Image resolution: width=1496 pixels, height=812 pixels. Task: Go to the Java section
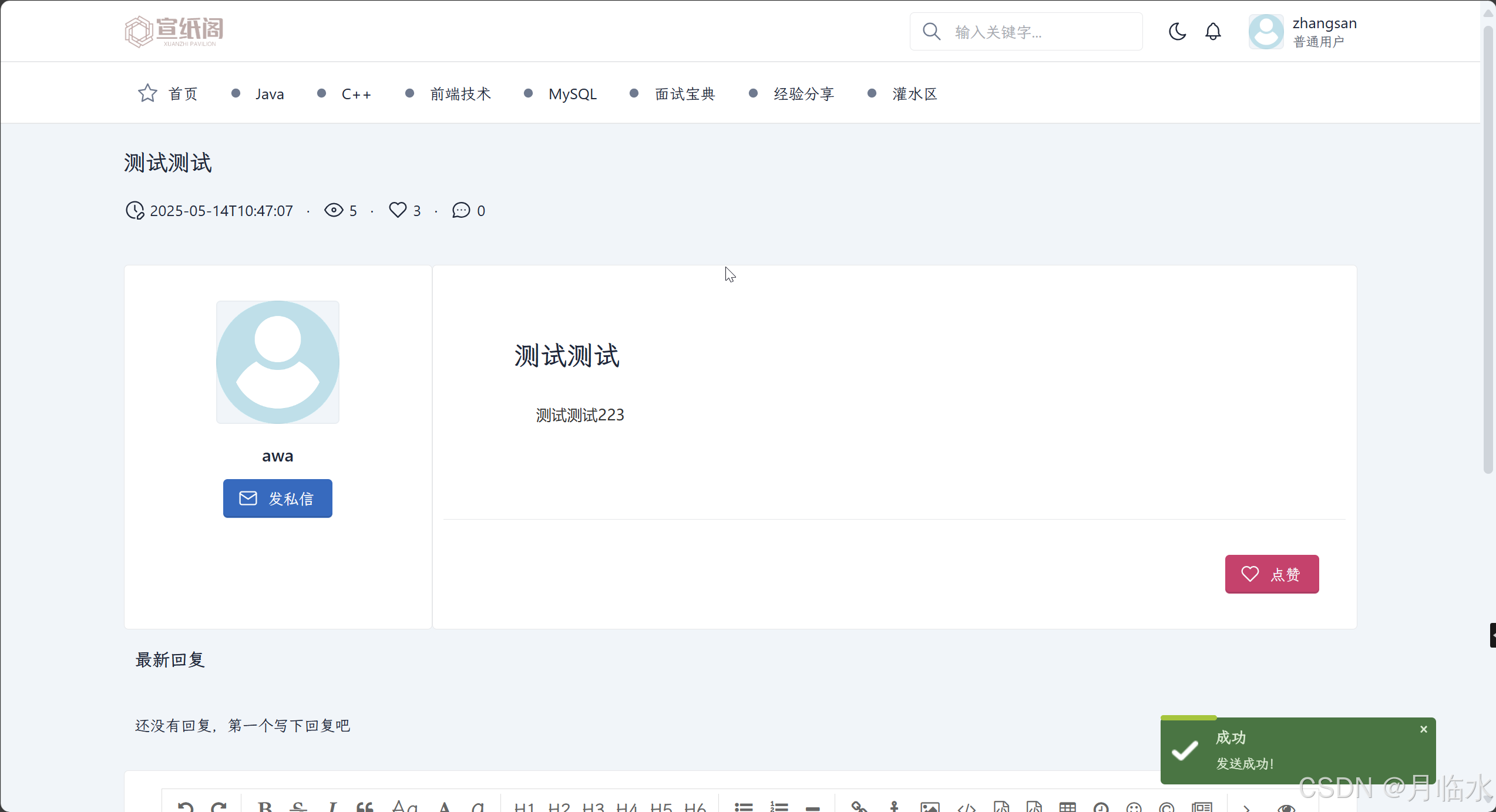pyautogui.click(x=270, y=94)
